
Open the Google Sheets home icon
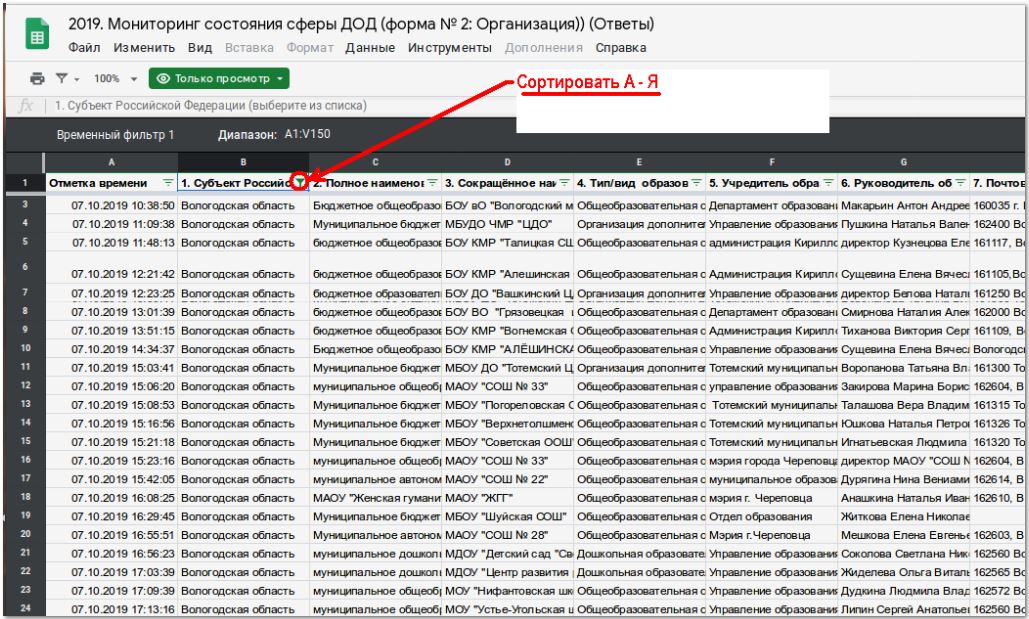(36, 35)
